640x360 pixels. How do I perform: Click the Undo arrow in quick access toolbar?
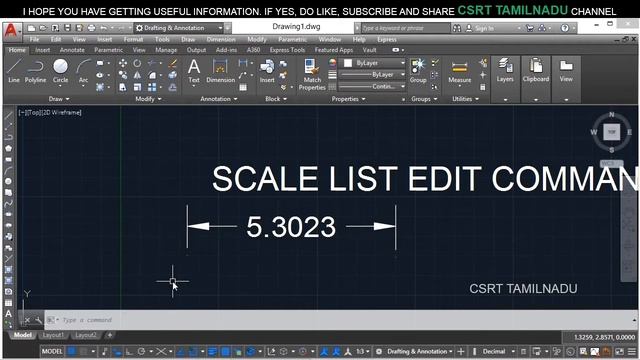(x=104, y=28)
